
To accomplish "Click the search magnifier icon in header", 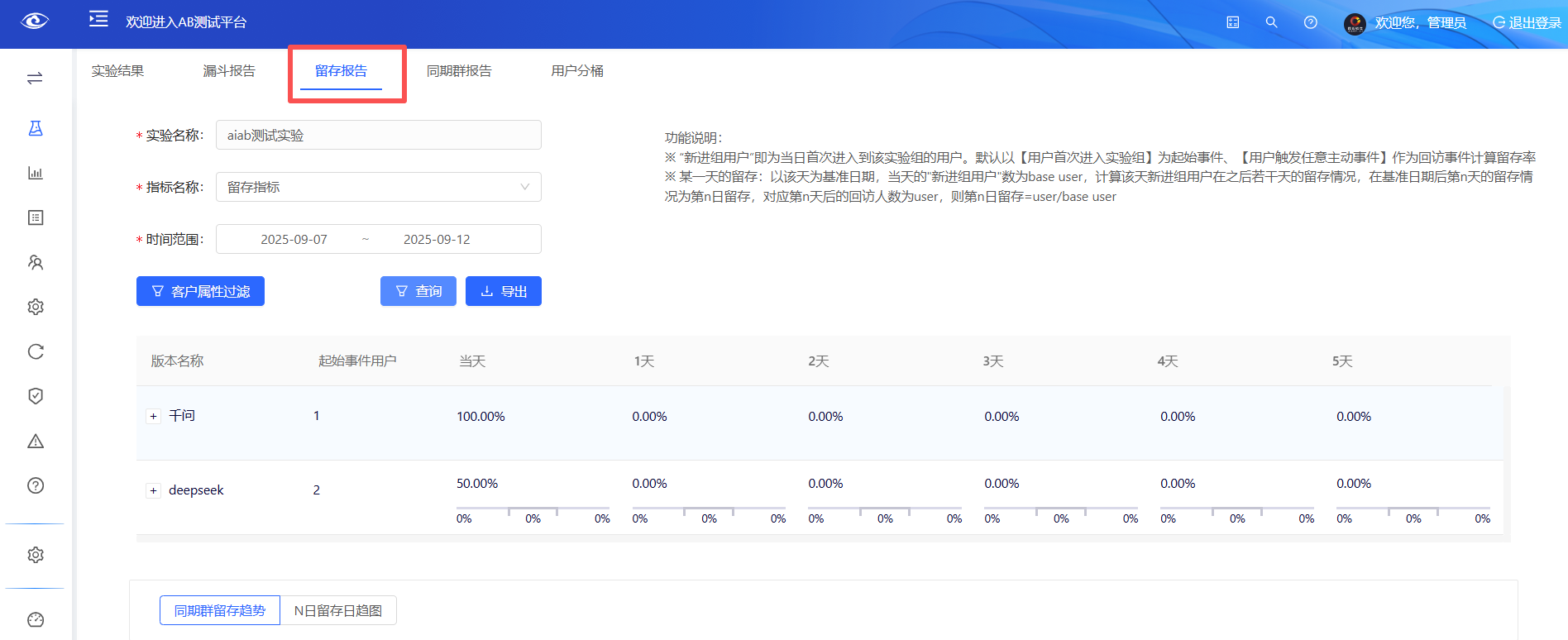I will pos(1271,22).
